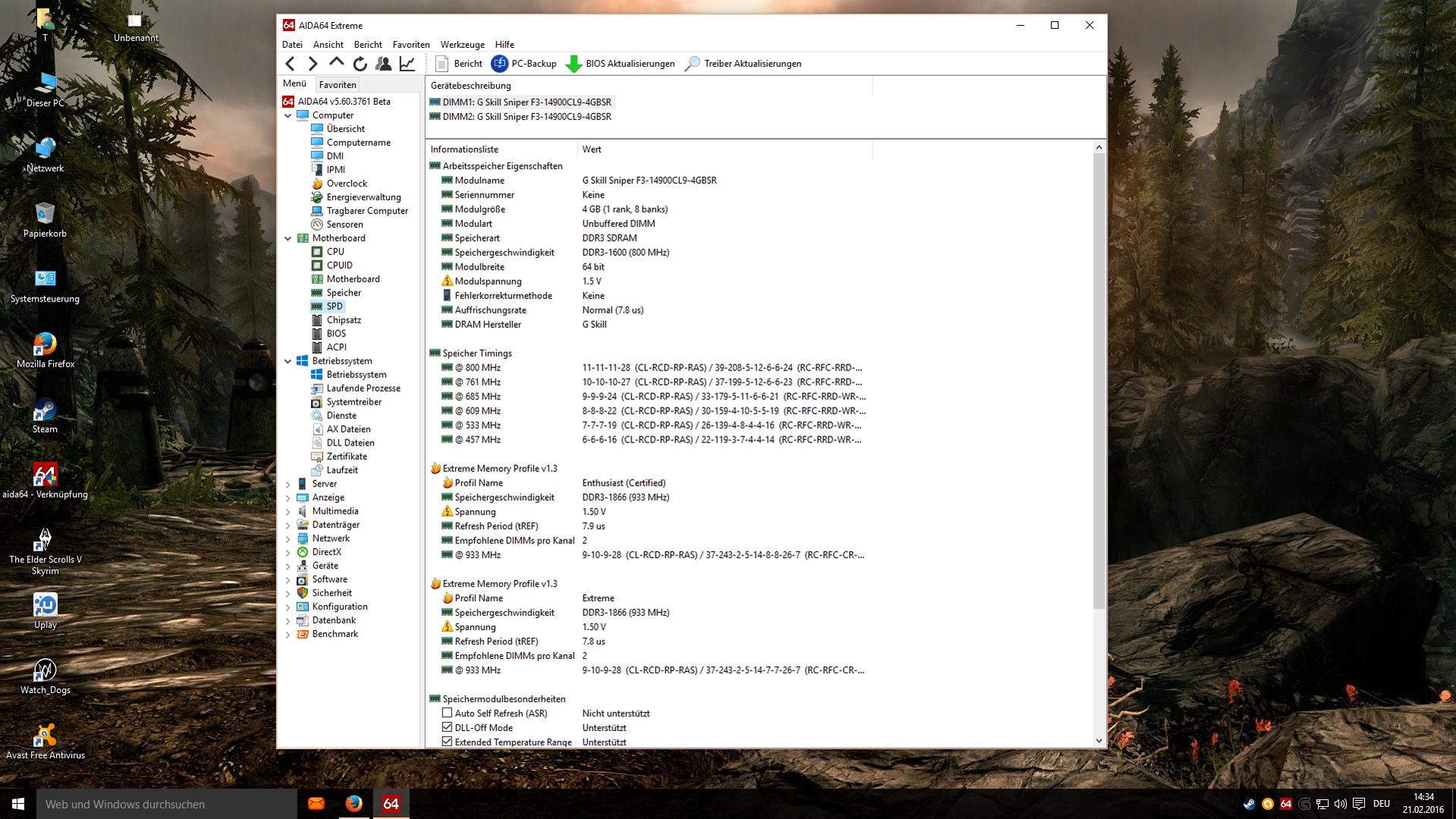Click the volume icon in the system tray
This screenshot has width=1456, height=819.
(x=1340, y=804)
